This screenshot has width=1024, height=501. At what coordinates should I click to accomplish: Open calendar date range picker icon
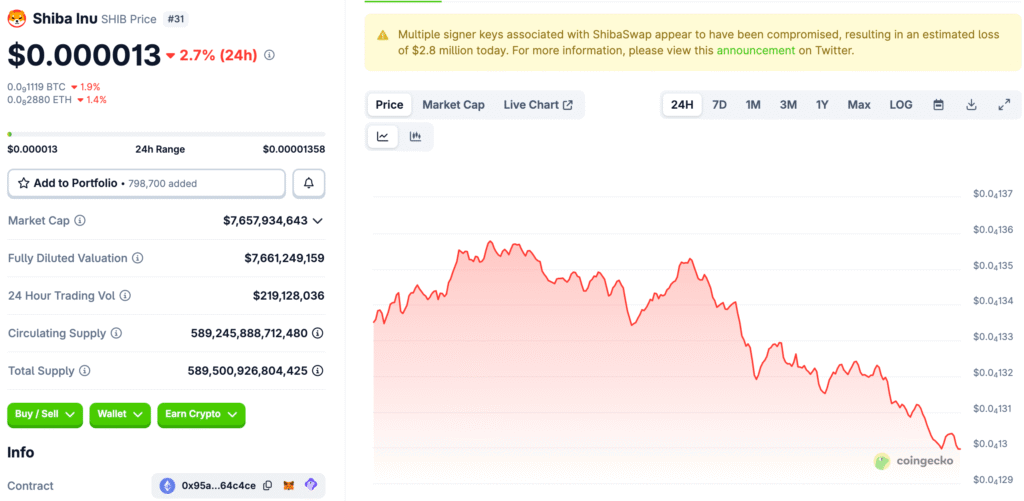pos(938,105)
